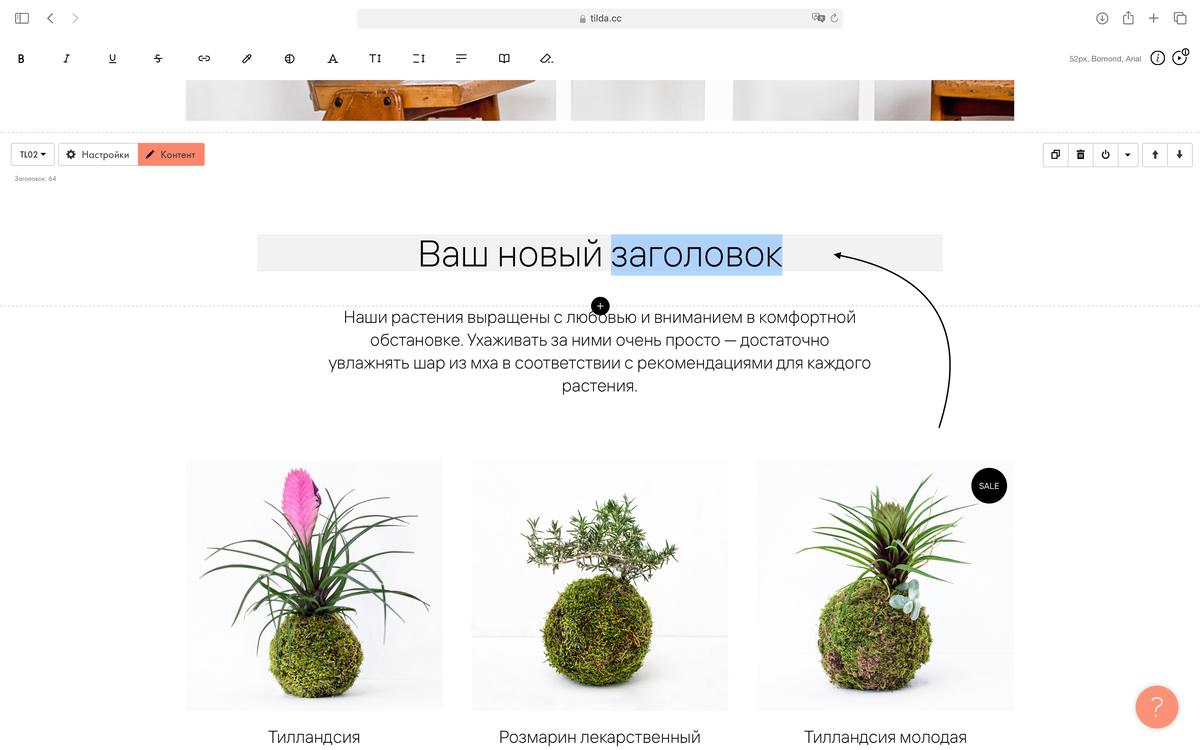Duplicate the block with the copy icon
1200x750 pixels.
pyautogui.click(x=1055, y=154)
